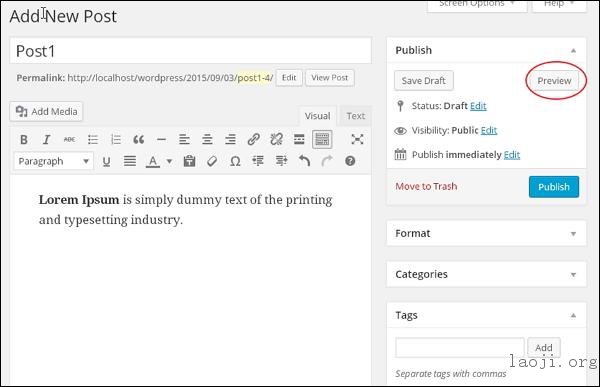Click the Post1 title field
The width and height of the screenshot is (600, 387).
click(x=191, y=51)
